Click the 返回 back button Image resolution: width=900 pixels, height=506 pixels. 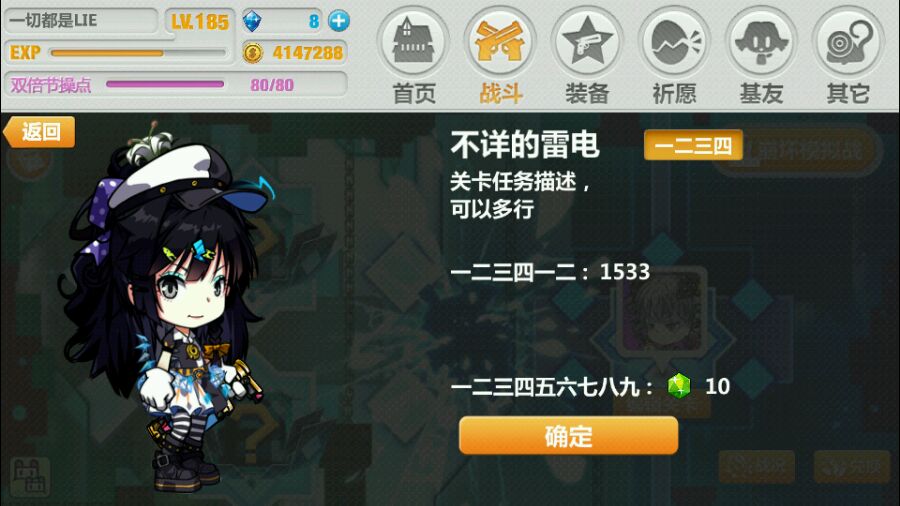pyautogui.click(x=39, y=132)
